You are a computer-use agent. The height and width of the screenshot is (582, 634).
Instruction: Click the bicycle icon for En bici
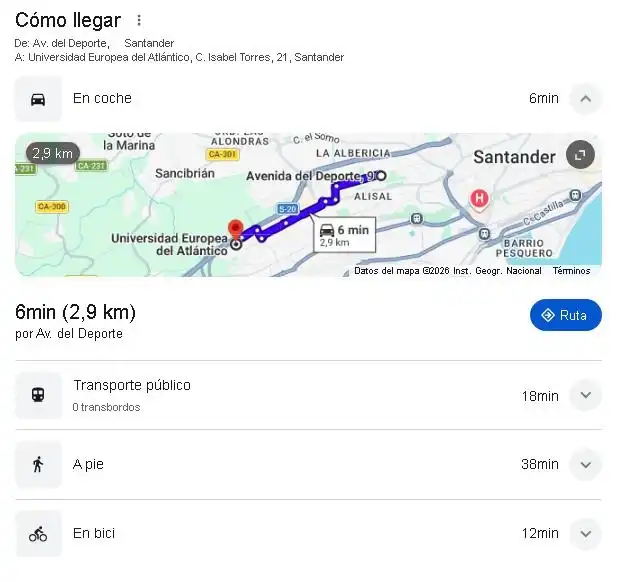tap(38, 534)
